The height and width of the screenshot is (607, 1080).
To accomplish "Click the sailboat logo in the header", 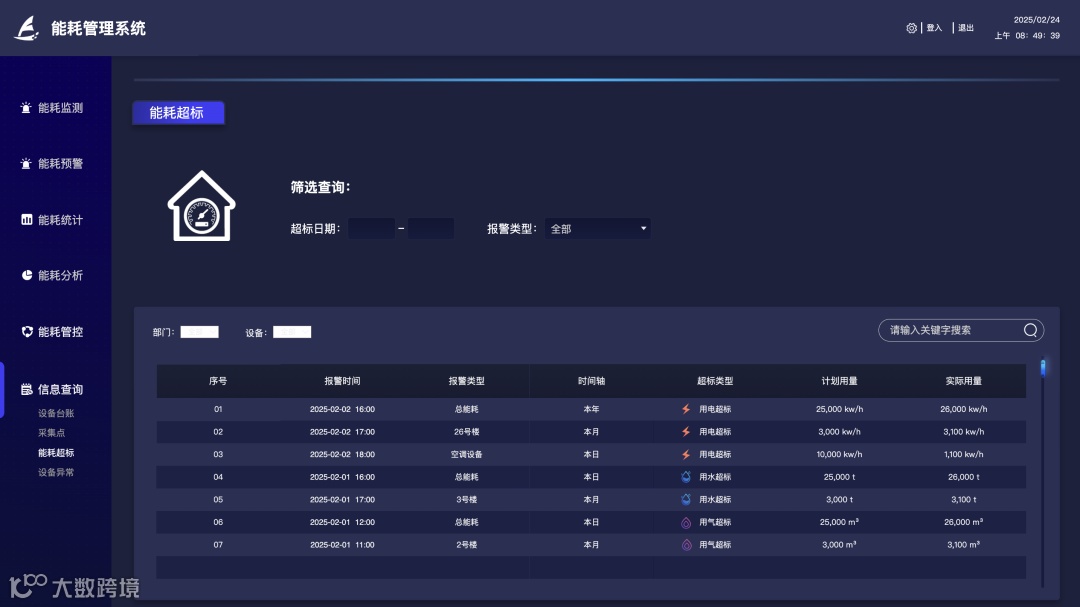I will (27, 28).
